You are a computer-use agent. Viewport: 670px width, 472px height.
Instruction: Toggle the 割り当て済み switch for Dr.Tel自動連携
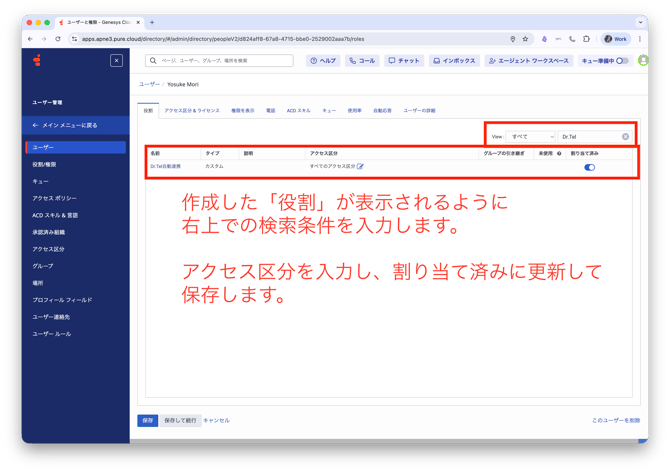(x=589, y=167)
